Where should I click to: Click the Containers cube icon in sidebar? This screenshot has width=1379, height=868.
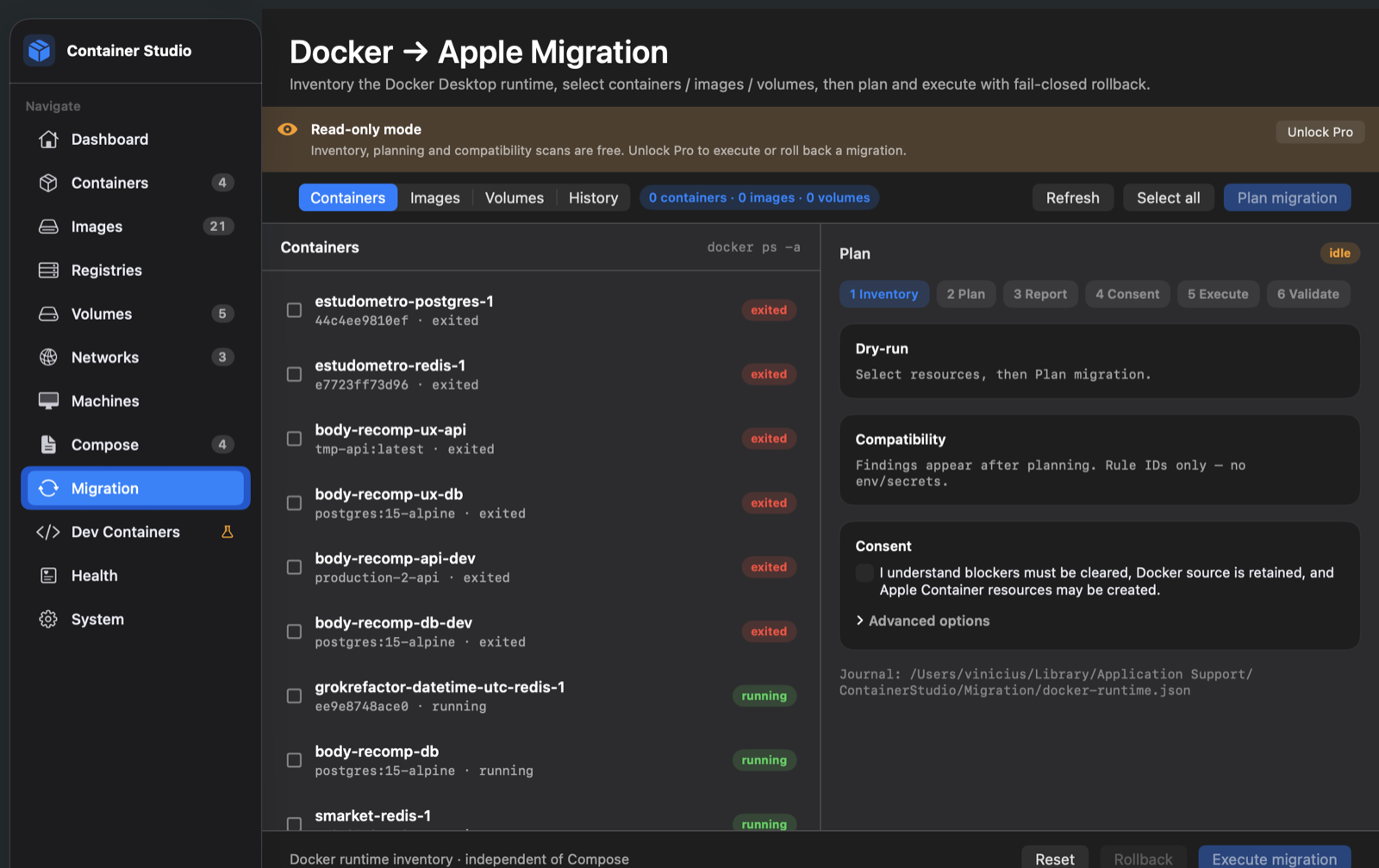tap(48, 183)
